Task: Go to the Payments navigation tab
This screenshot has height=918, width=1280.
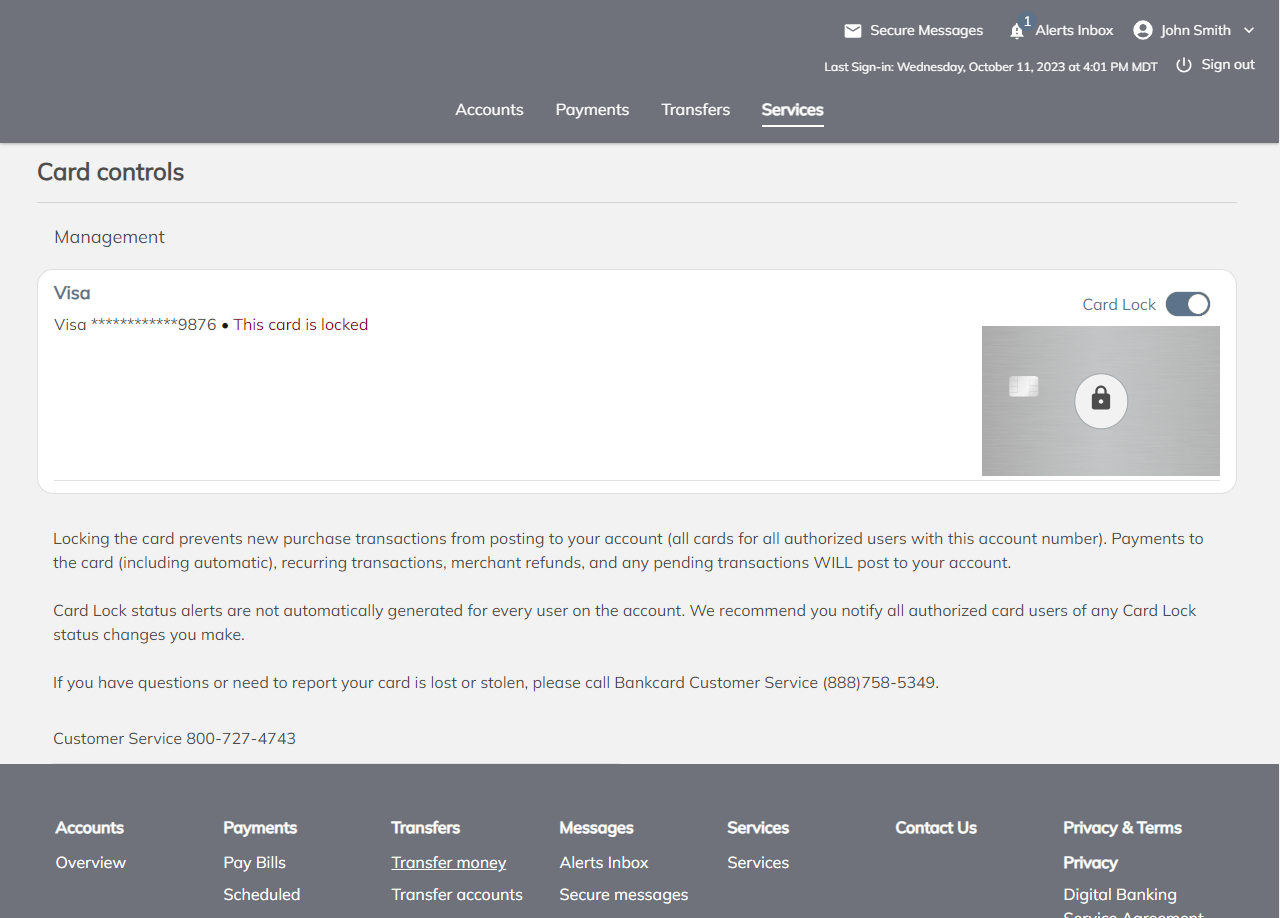Action: tap(592, 110)
